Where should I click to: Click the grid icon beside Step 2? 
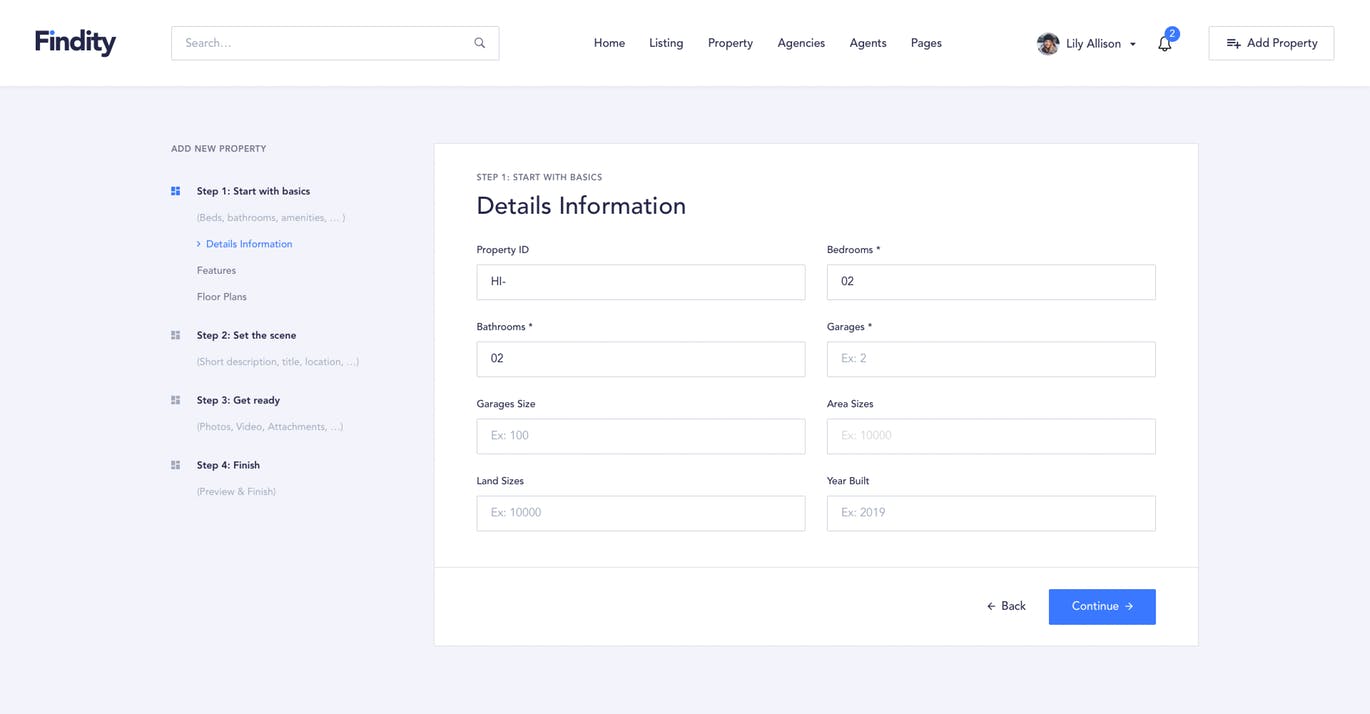[175, 335]
